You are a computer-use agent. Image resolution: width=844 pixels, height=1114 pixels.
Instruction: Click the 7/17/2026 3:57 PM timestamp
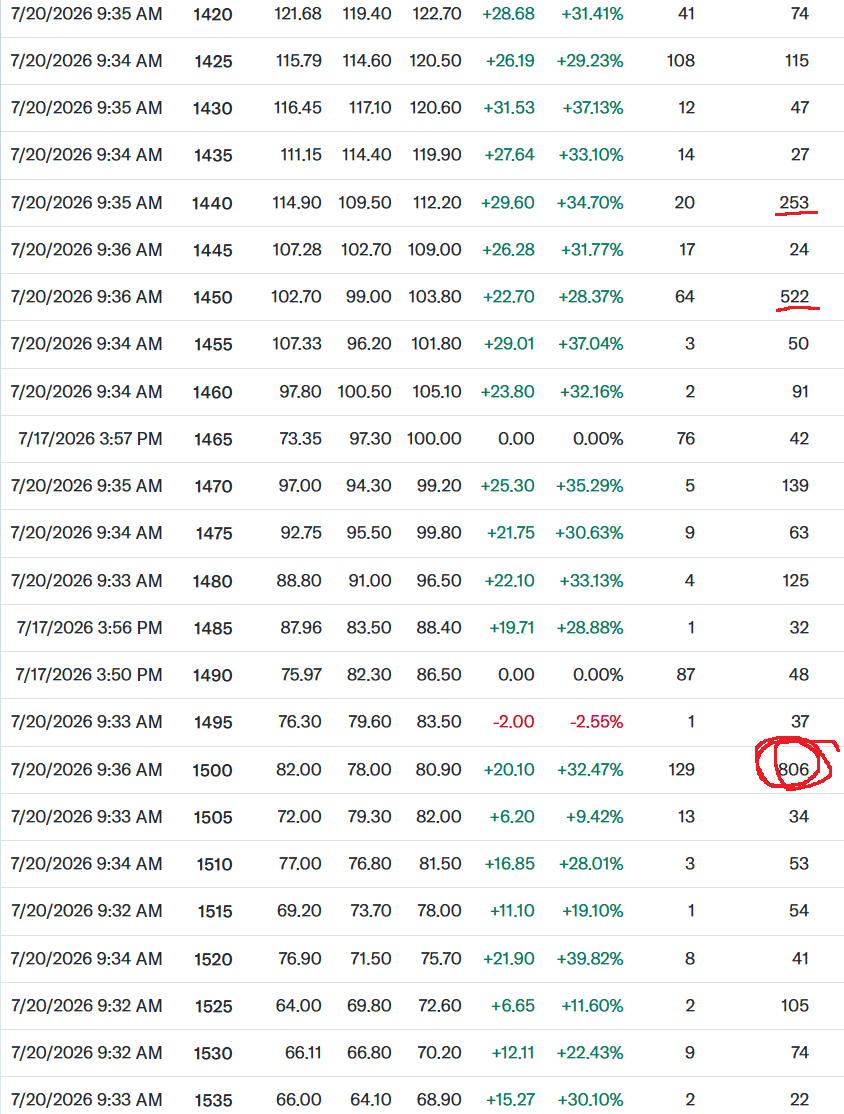[x=90, y=439]
